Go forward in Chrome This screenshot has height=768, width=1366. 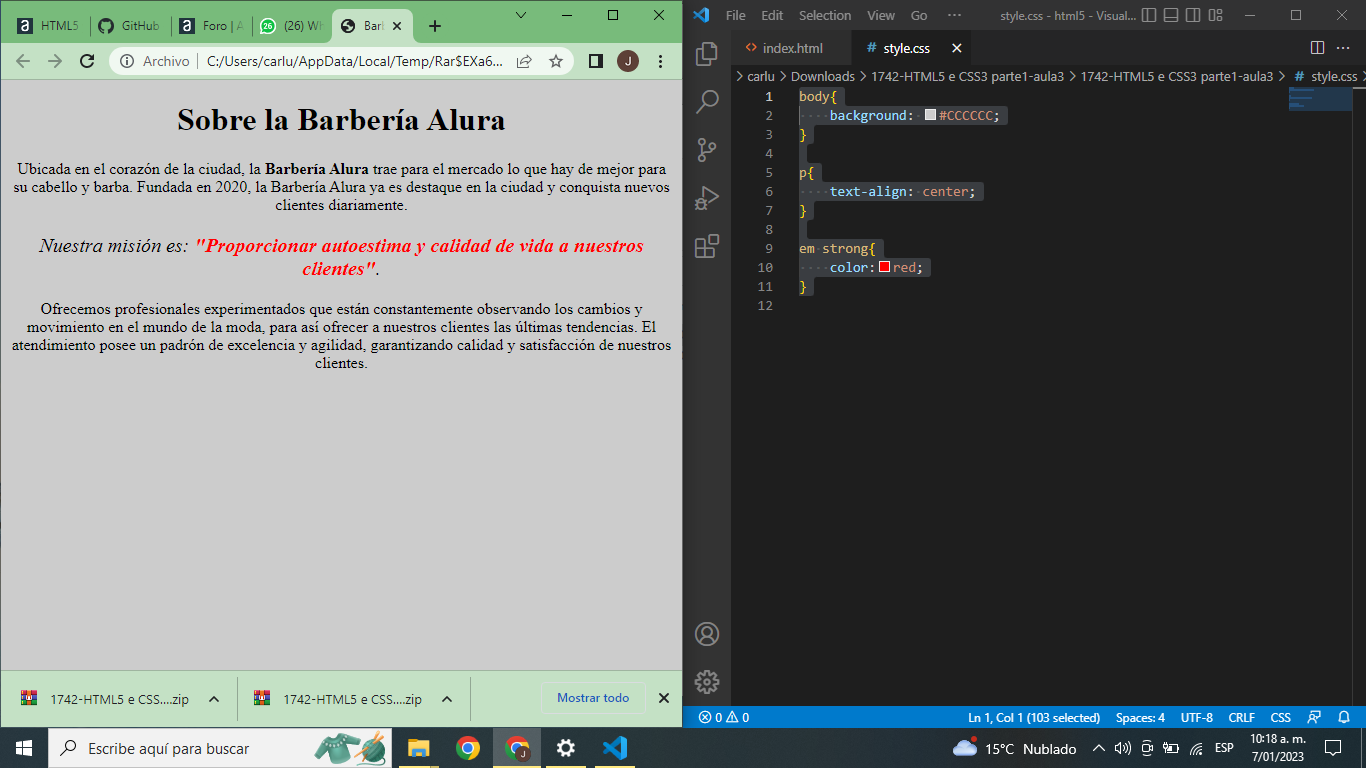(x=55, y=61)
